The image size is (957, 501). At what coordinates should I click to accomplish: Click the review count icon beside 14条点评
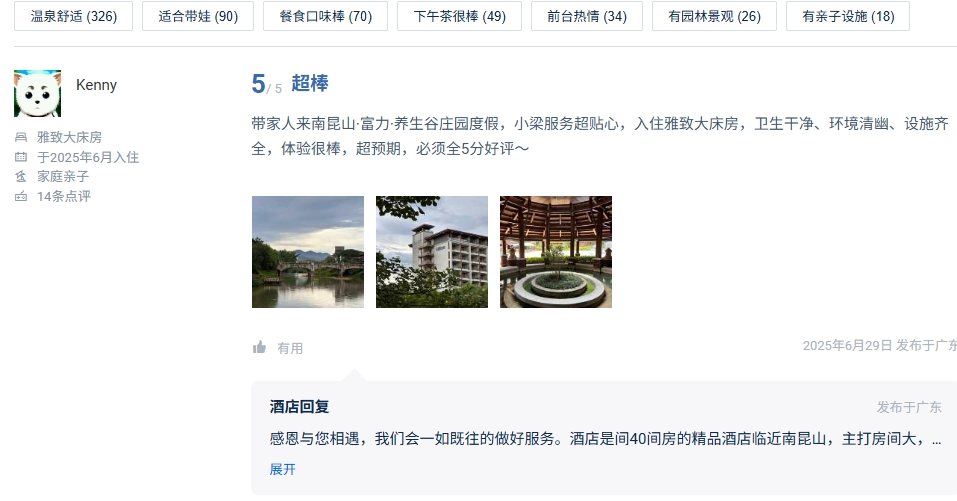click(x=21, y=196)
